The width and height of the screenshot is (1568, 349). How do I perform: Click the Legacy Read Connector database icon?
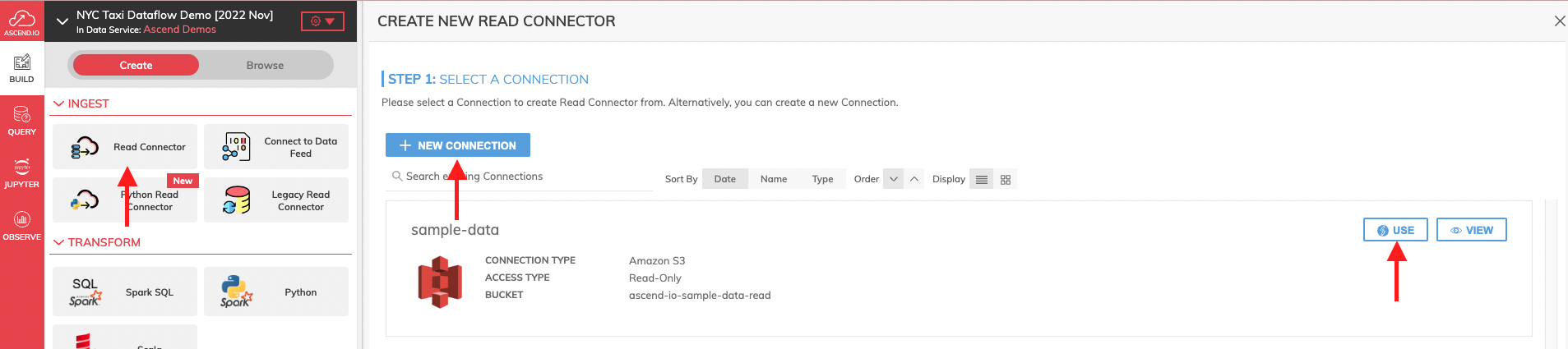(237, 200)
